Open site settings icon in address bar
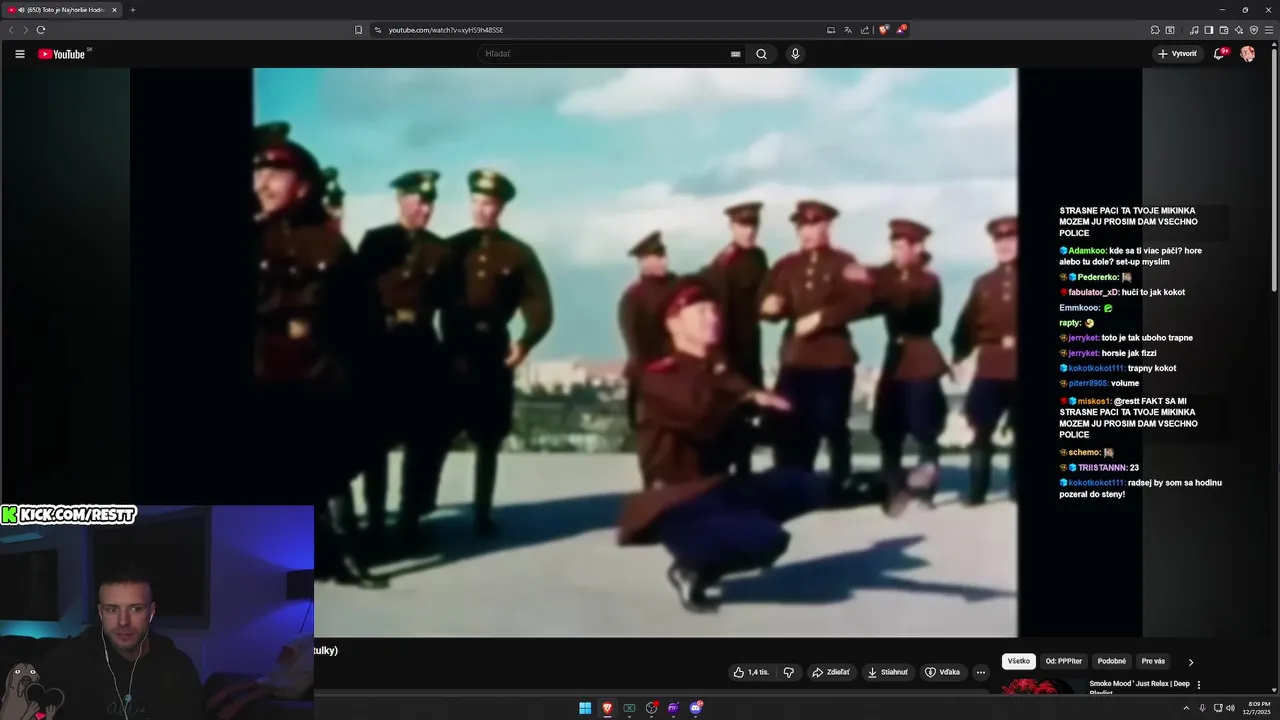This screenshot has width=1280, height=720. (378, 30)
